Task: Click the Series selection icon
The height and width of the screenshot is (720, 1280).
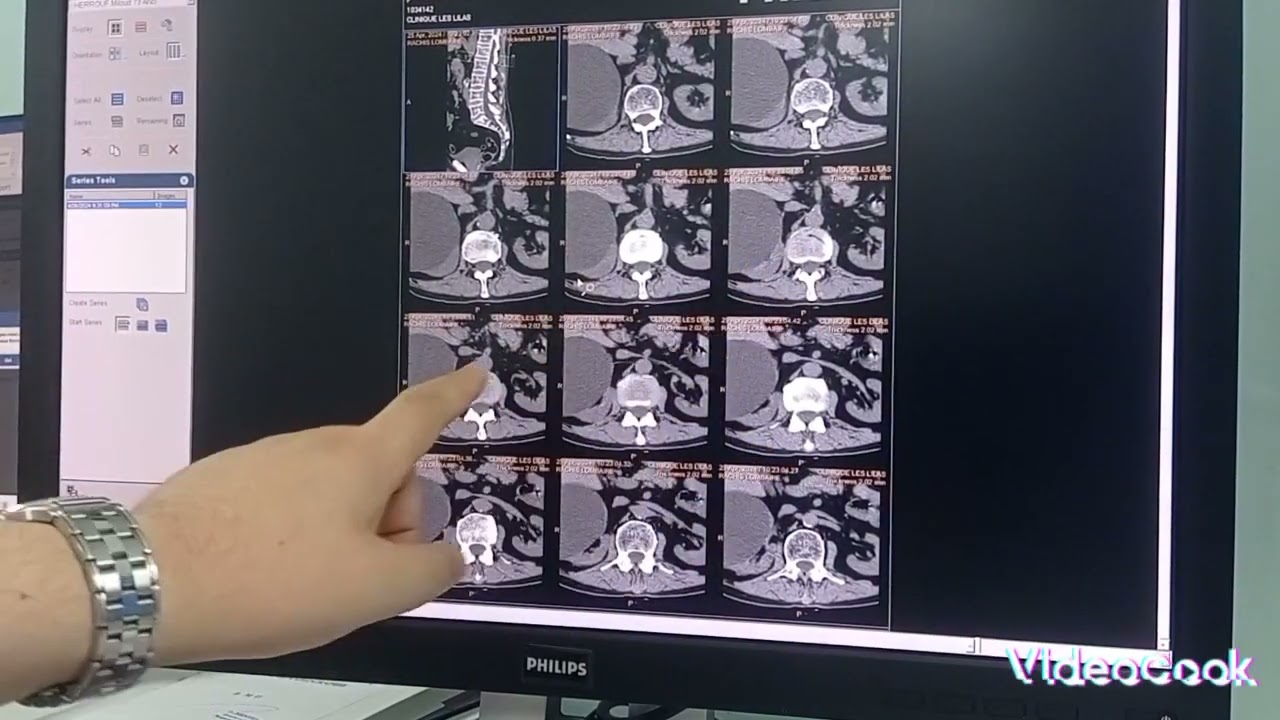Action: point(117,121)
